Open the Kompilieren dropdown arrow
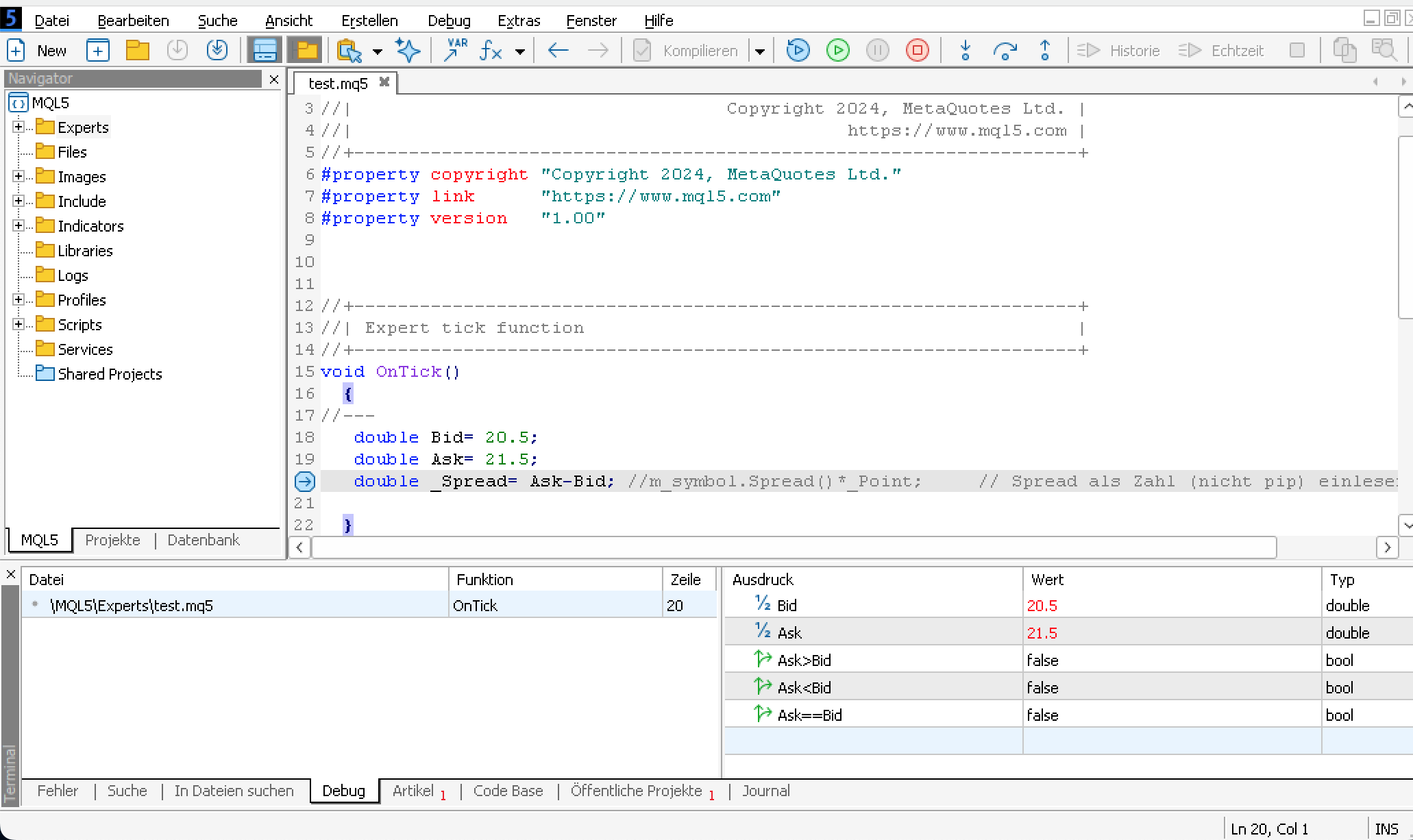 point(759,51)
